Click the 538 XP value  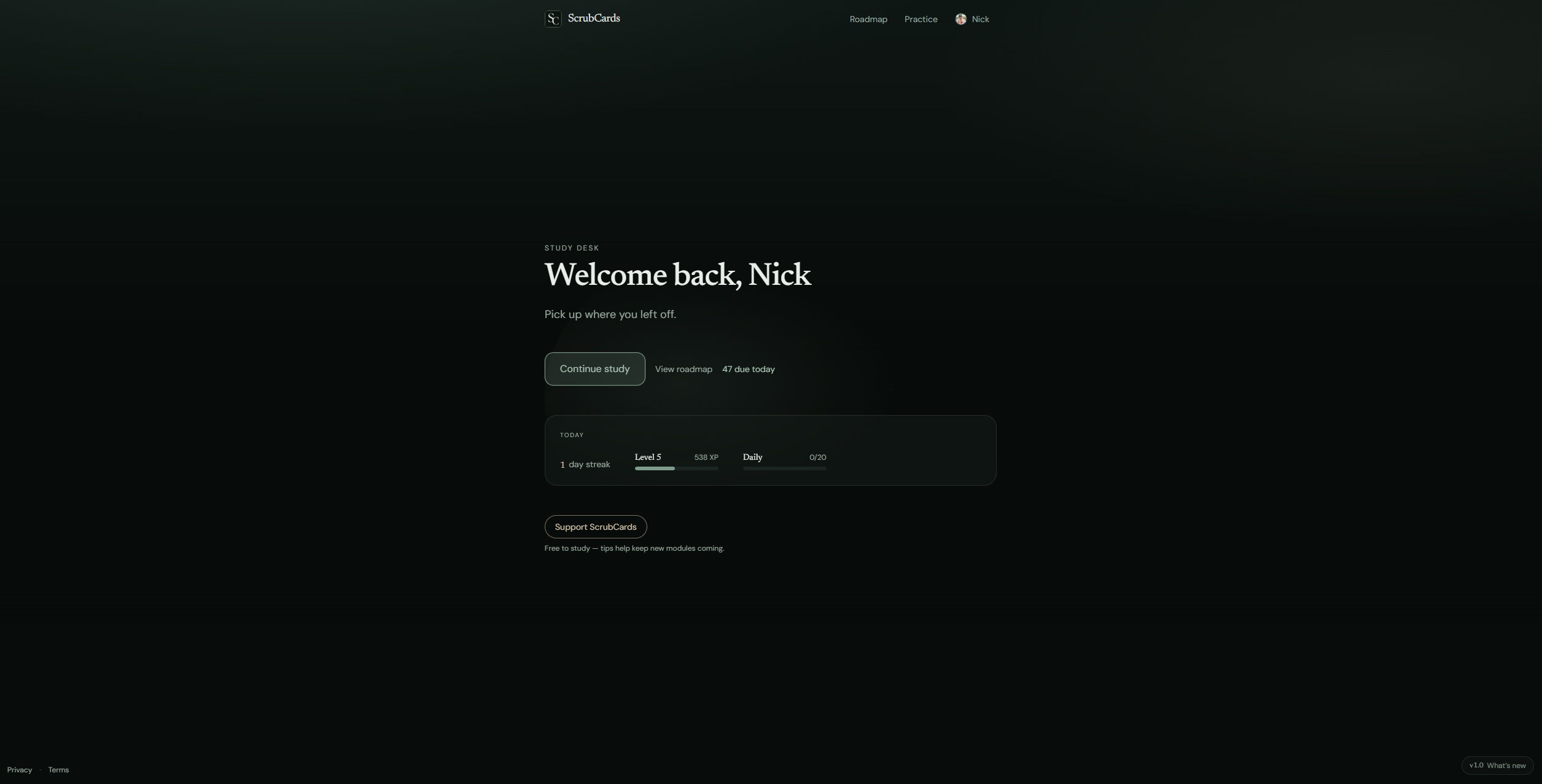(x=706, y=457)
